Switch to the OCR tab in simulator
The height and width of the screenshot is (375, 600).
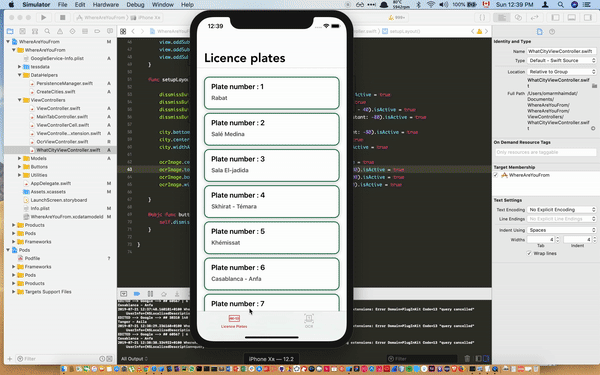[309, 321]
